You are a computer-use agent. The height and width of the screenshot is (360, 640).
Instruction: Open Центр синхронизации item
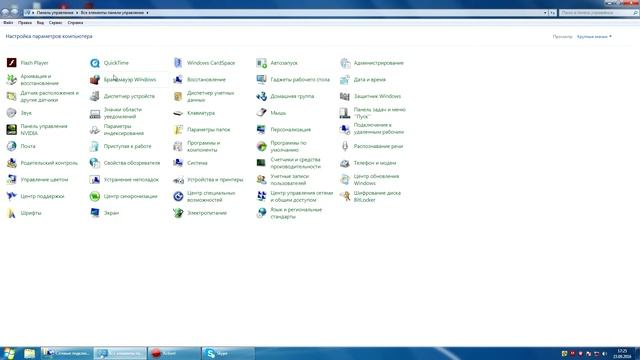pyautogui.click(x=123, y=196)
